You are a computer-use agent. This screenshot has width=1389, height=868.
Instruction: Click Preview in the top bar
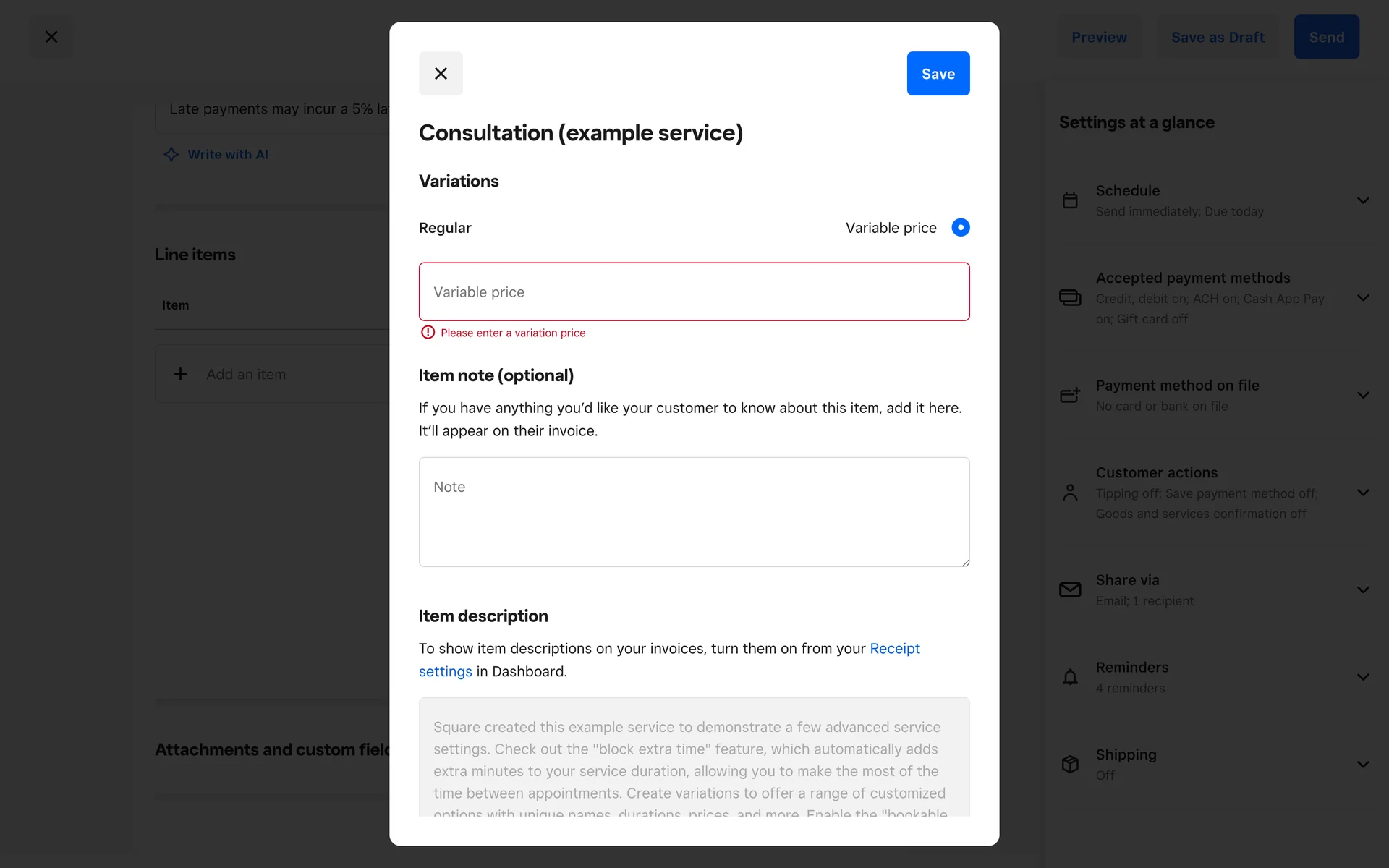click(x=1099, y=37)
